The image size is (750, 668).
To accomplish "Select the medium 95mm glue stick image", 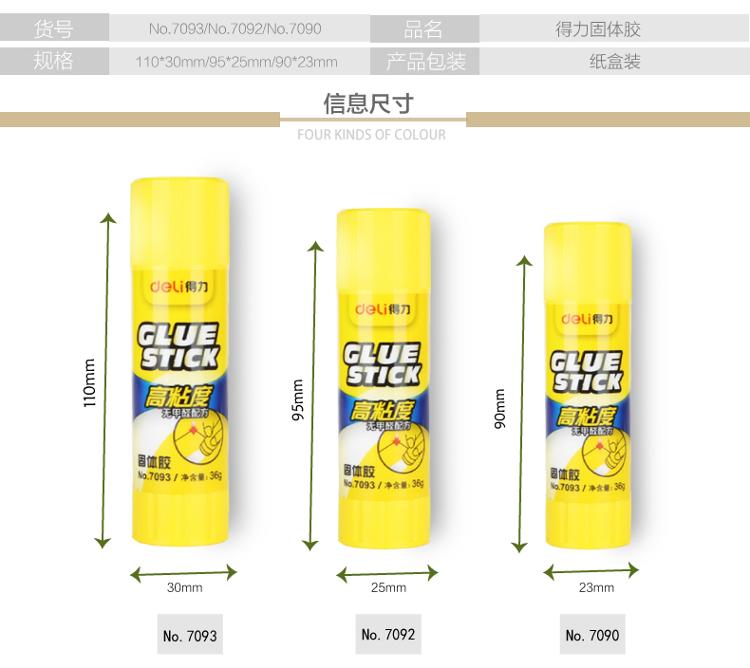I will [x=384, y=379].
